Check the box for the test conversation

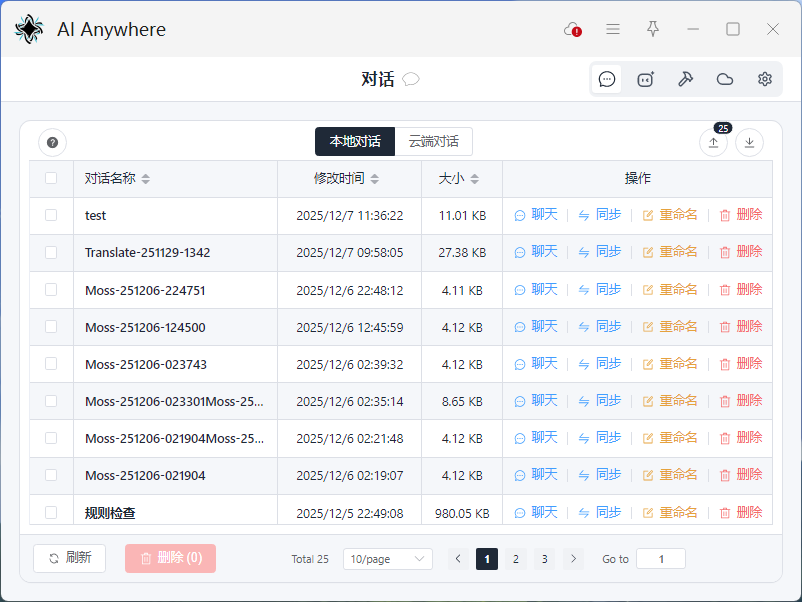click(51, 215)
